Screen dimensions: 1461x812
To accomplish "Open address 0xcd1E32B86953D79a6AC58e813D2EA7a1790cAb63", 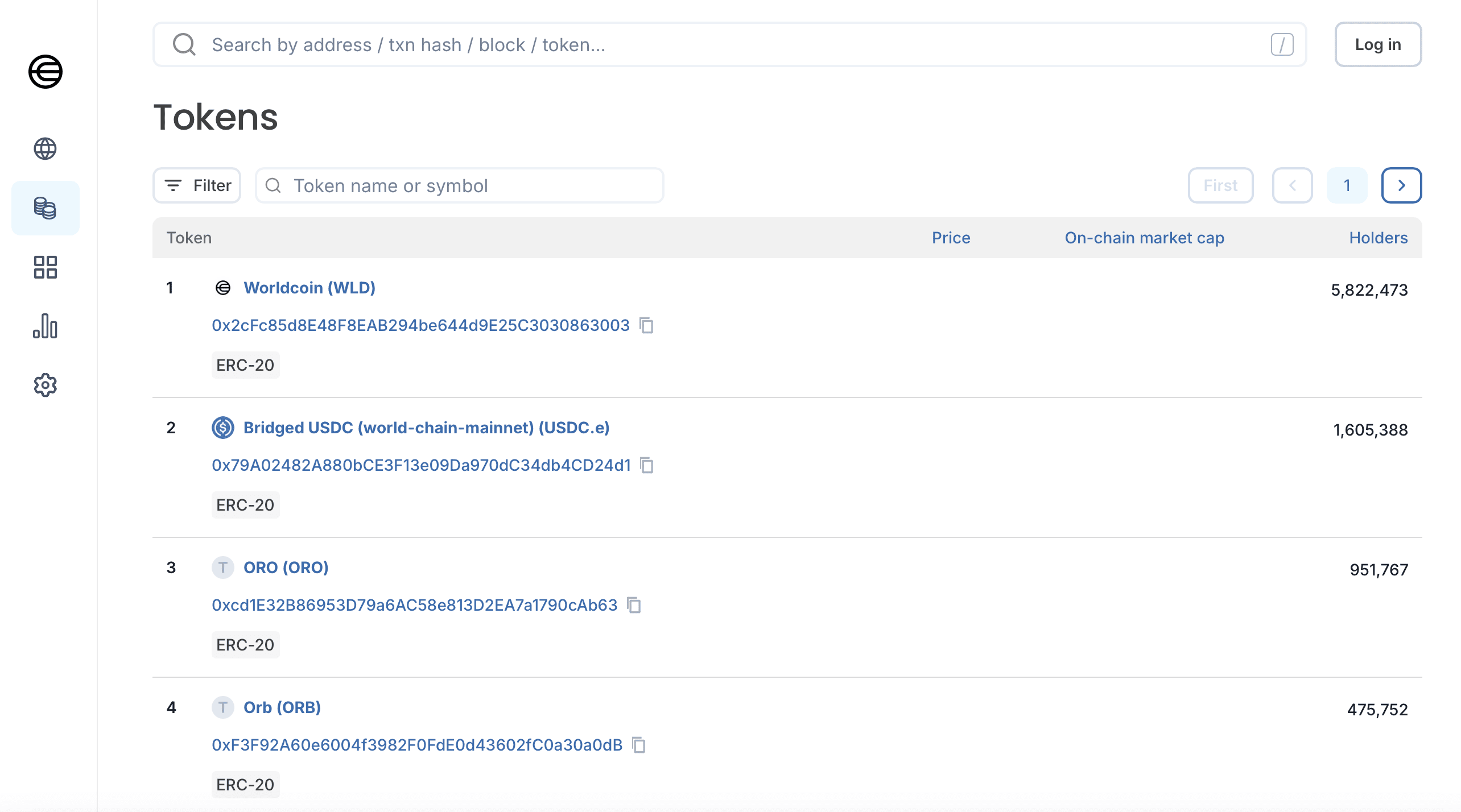I will point(415,605).
